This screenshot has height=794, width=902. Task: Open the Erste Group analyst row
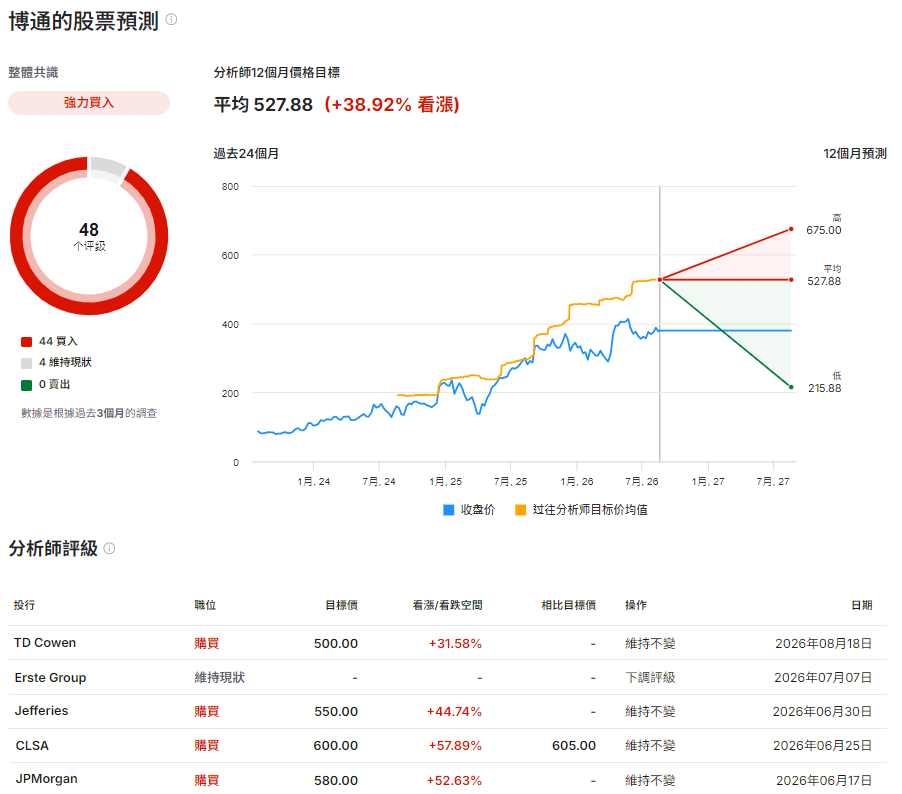point(448,677)
